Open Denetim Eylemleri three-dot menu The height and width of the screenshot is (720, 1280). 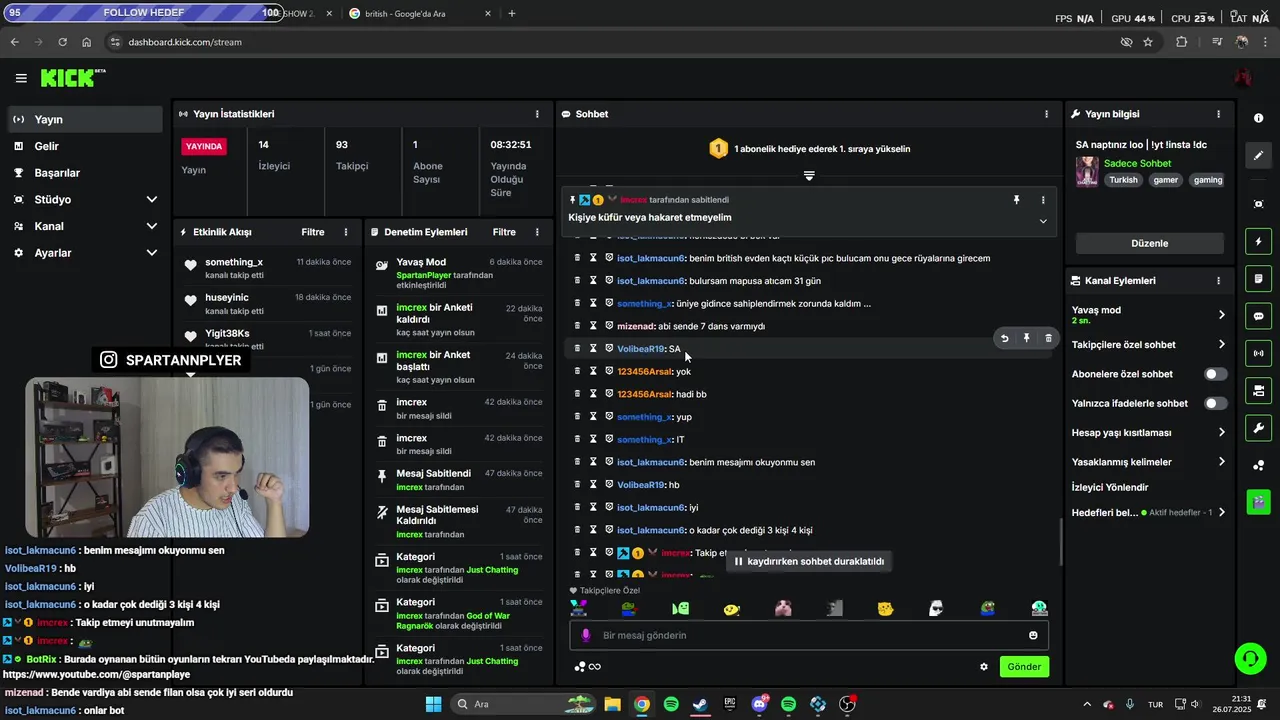point(537,232)
